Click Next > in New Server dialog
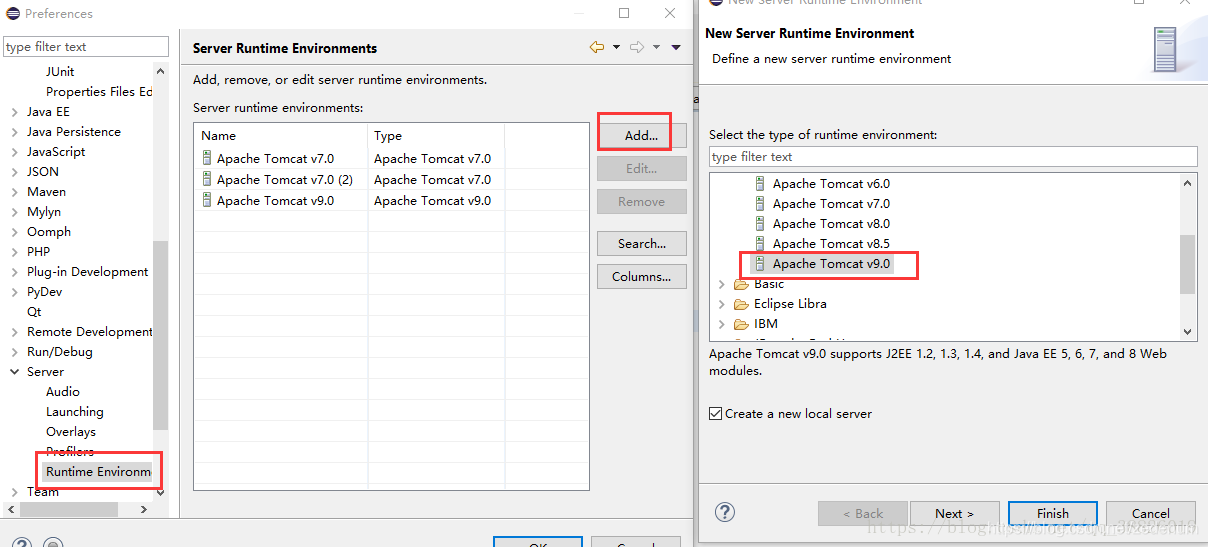This screenshot has width=1208, height=547. tap(954, 513)
